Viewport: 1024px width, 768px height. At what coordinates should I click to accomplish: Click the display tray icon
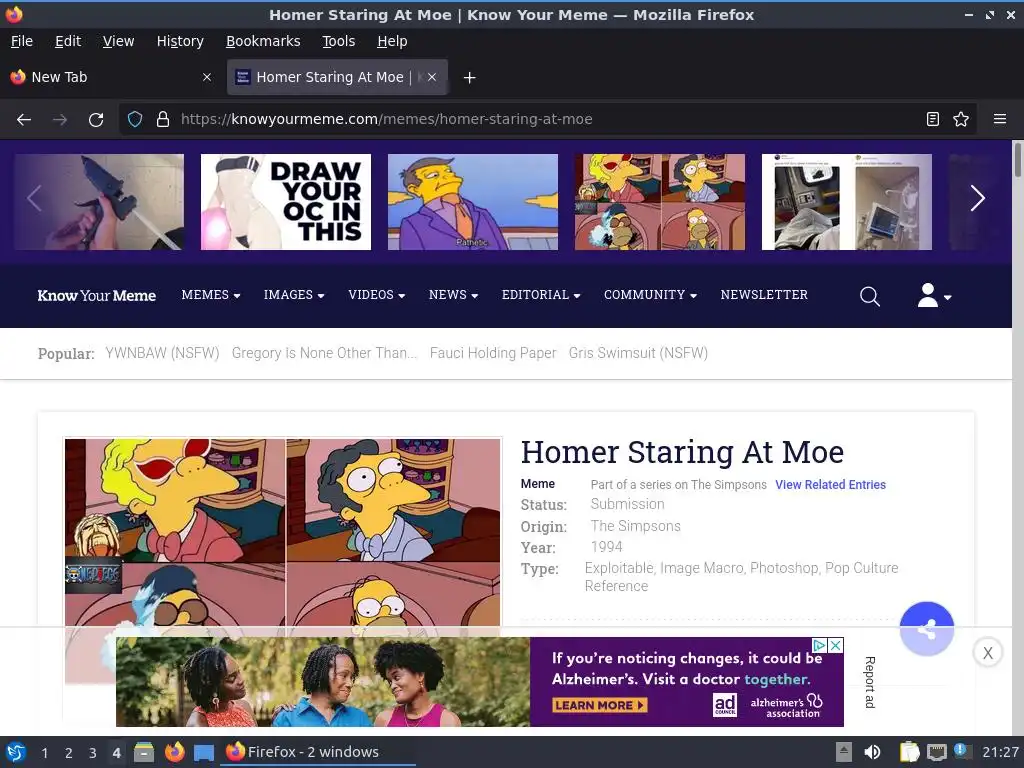936,752
